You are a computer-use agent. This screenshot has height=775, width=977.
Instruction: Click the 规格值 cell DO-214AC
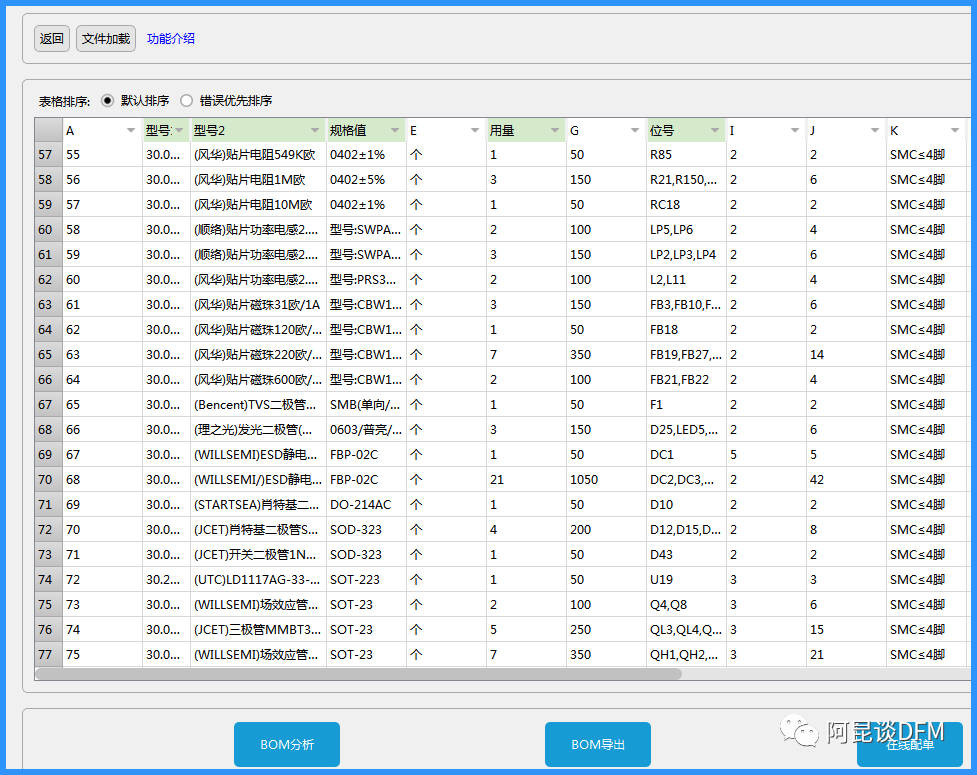[366, 505]
